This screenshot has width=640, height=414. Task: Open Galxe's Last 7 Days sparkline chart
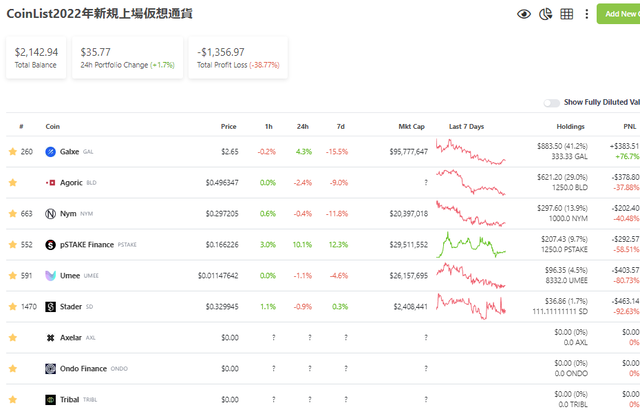(471, 151)
